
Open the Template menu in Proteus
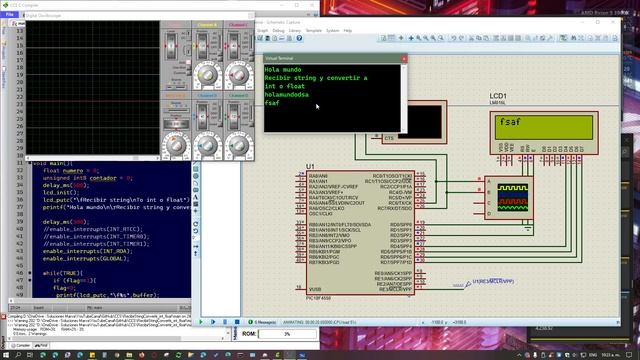tap(313, 31)
